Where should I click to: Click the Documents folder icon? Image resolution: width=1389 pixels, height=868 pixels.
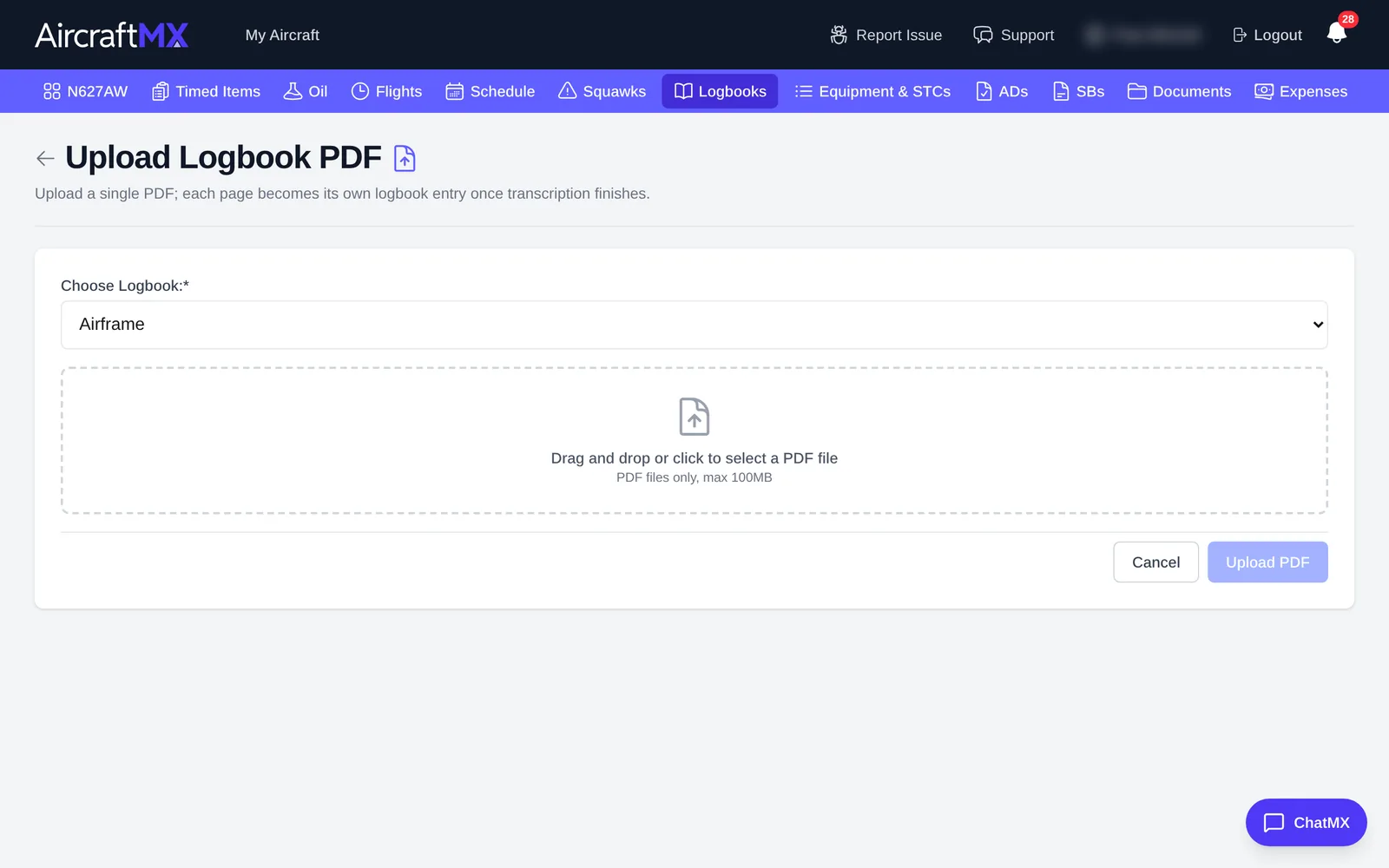tap(1137, 91)
